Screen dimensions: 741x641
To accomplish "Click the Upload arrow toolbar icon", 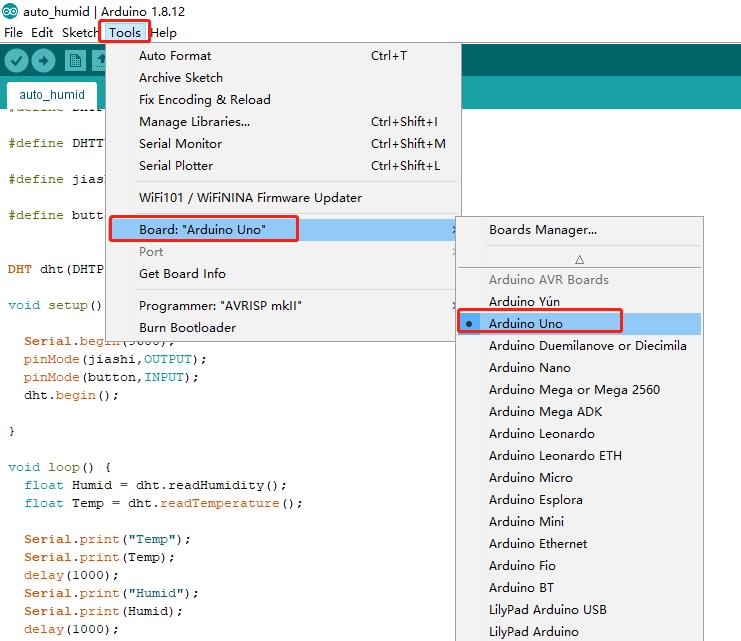I will 44,61.
